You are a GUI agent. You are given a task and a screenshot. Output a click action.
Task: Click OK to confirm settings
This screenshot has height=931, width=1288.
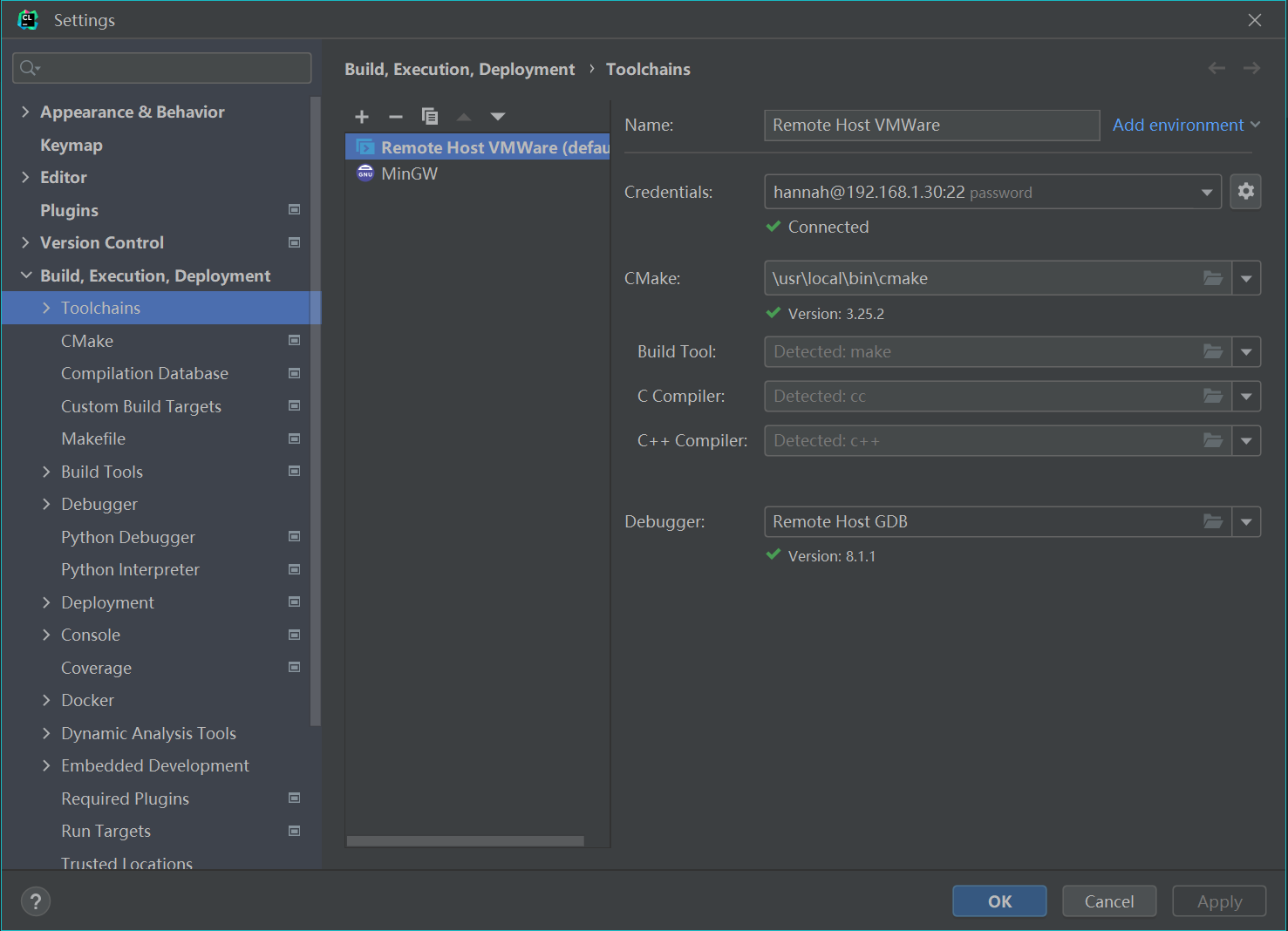tap(999, 901)
